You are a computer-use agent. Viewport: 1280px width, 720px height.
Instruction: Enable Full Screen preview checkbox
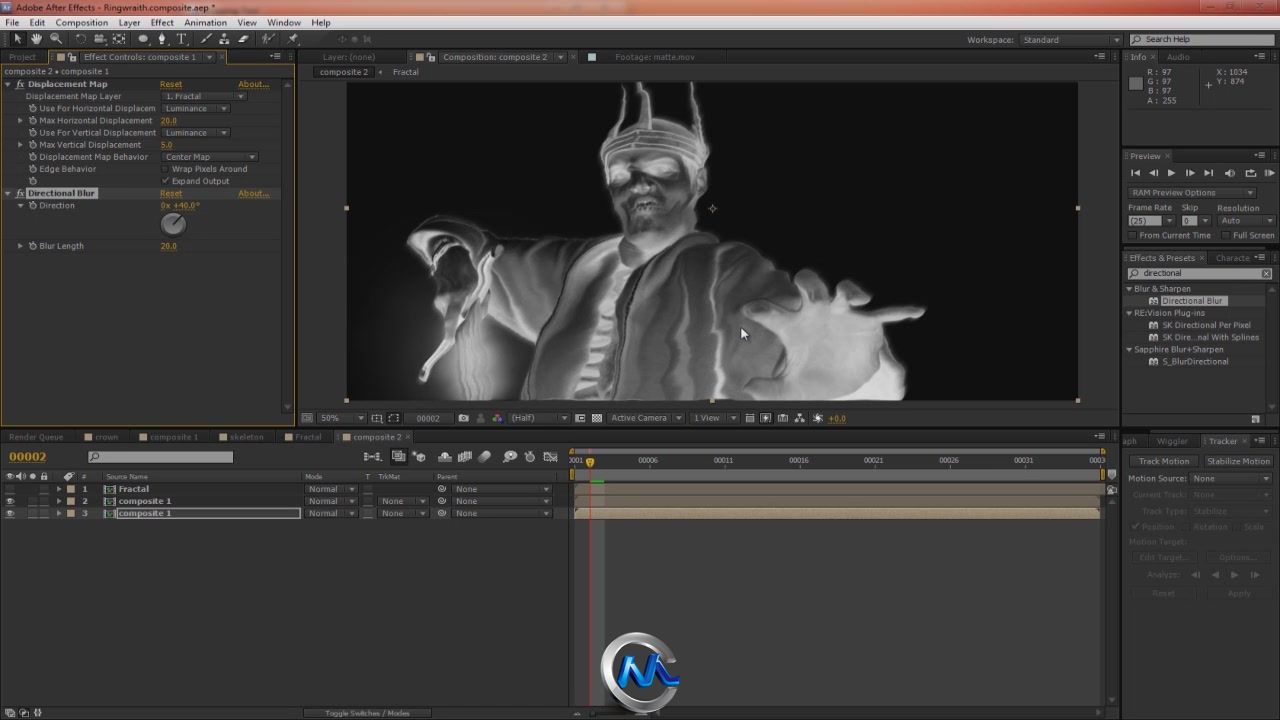click(1226, 236)
